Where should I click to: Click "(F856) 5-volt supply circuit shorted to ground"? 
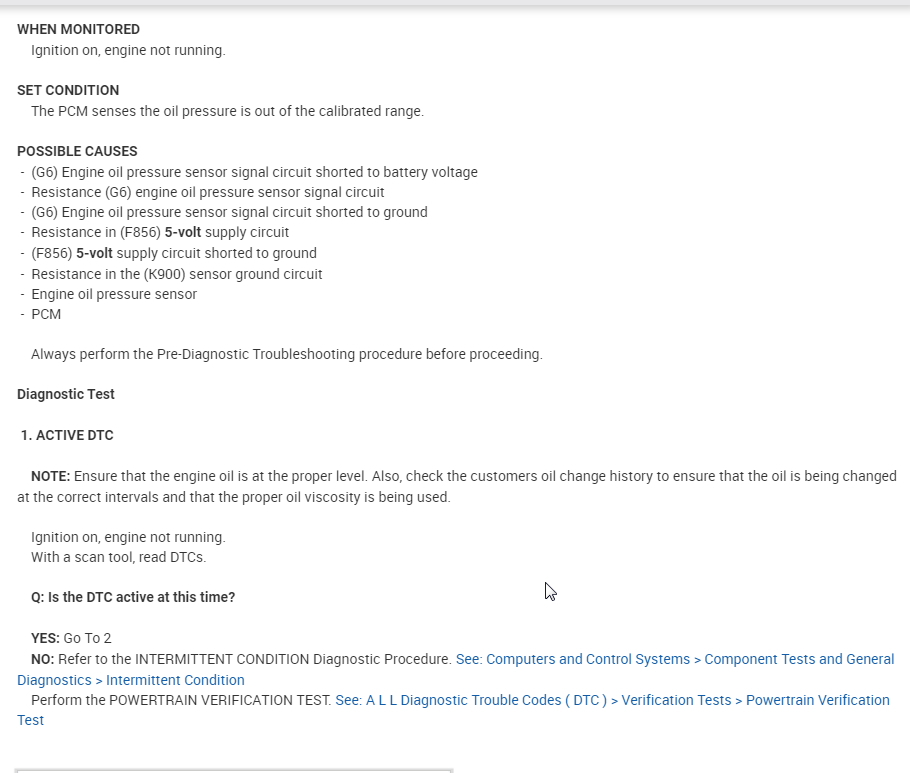pyautogui.click(x=174, y=253)
